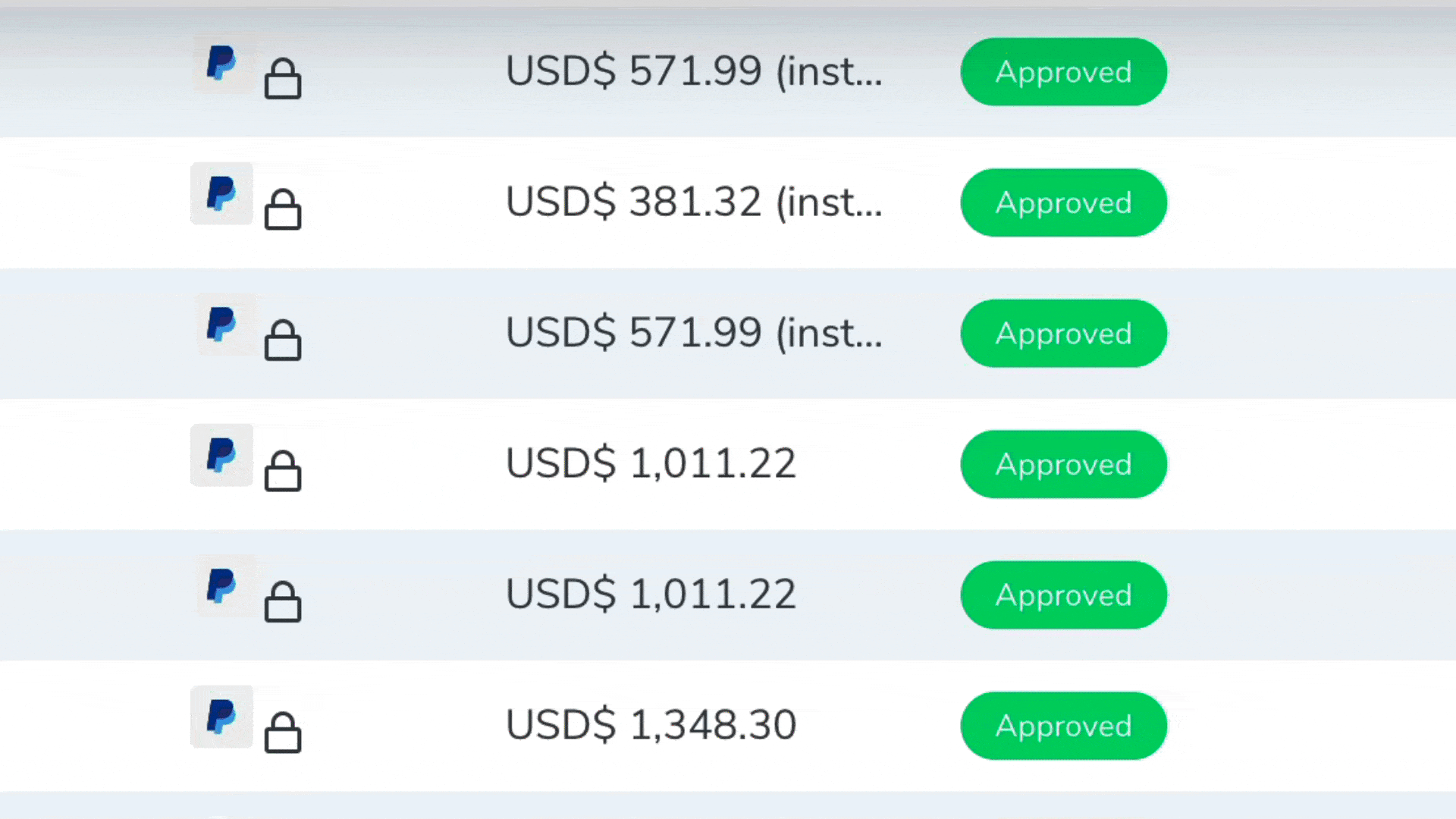The width and height of the screenshot is (1456, 819).
Task: Click the lock icon in the USD$ 381.32 row
Action: [283, 209]
